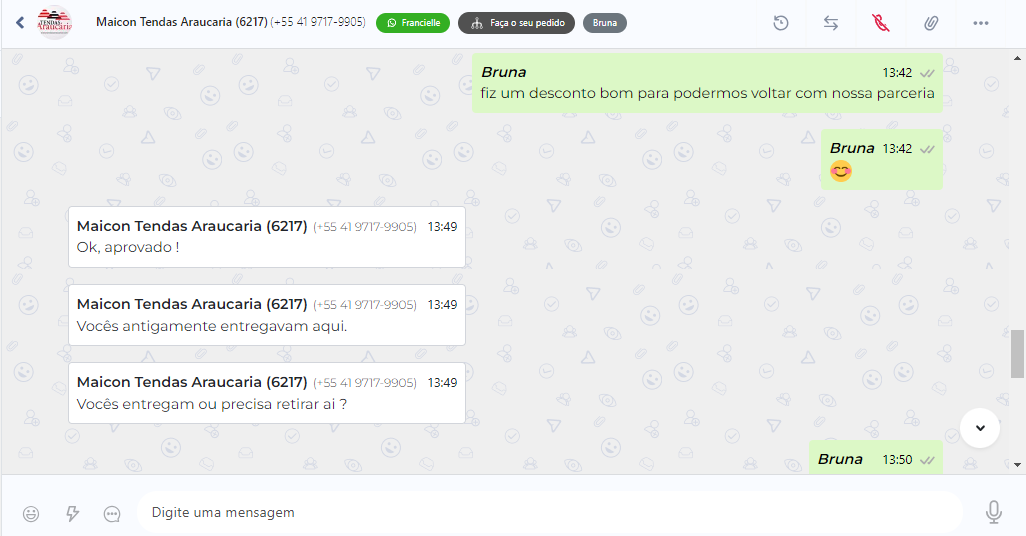
Task: Record audio with the microphone icon
Action: click(x=993, y=512)
